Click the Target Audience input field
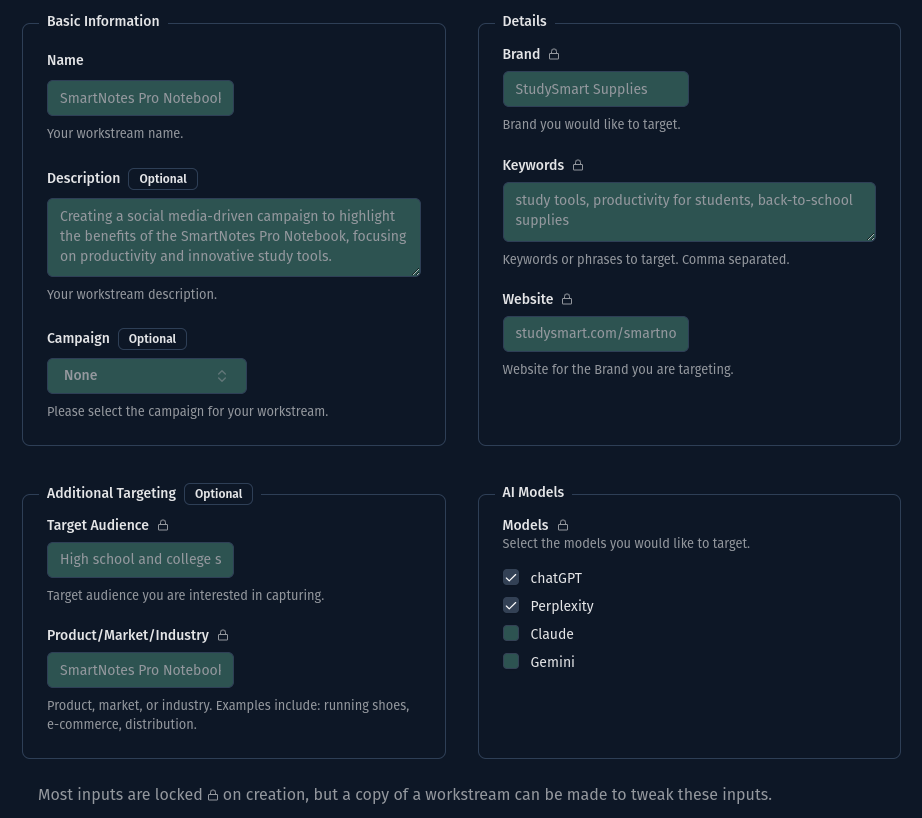The image size is (922, 818). point(140,560)
